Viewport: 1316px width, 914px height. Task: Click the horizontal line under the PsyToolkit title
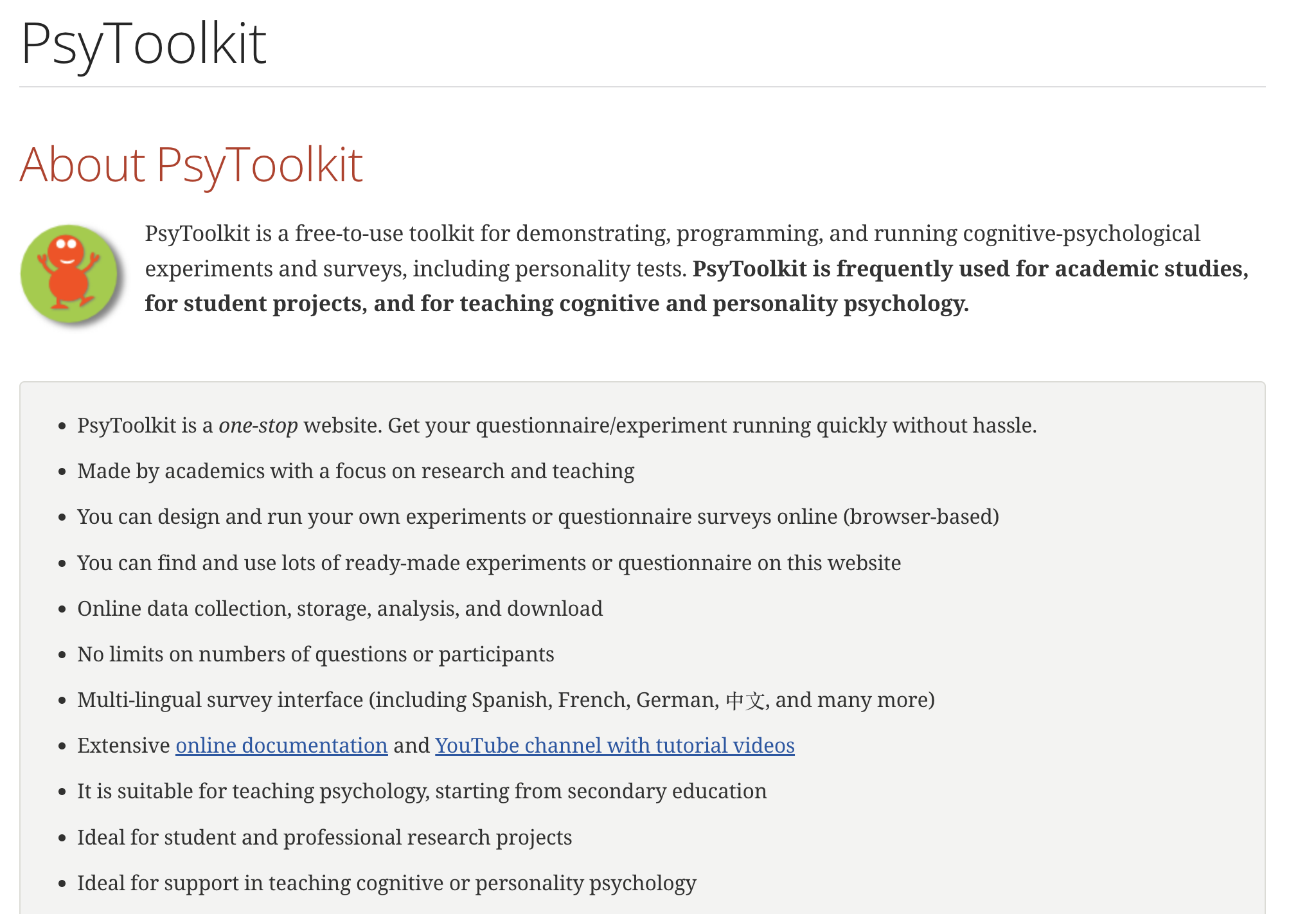click(643, 87)
